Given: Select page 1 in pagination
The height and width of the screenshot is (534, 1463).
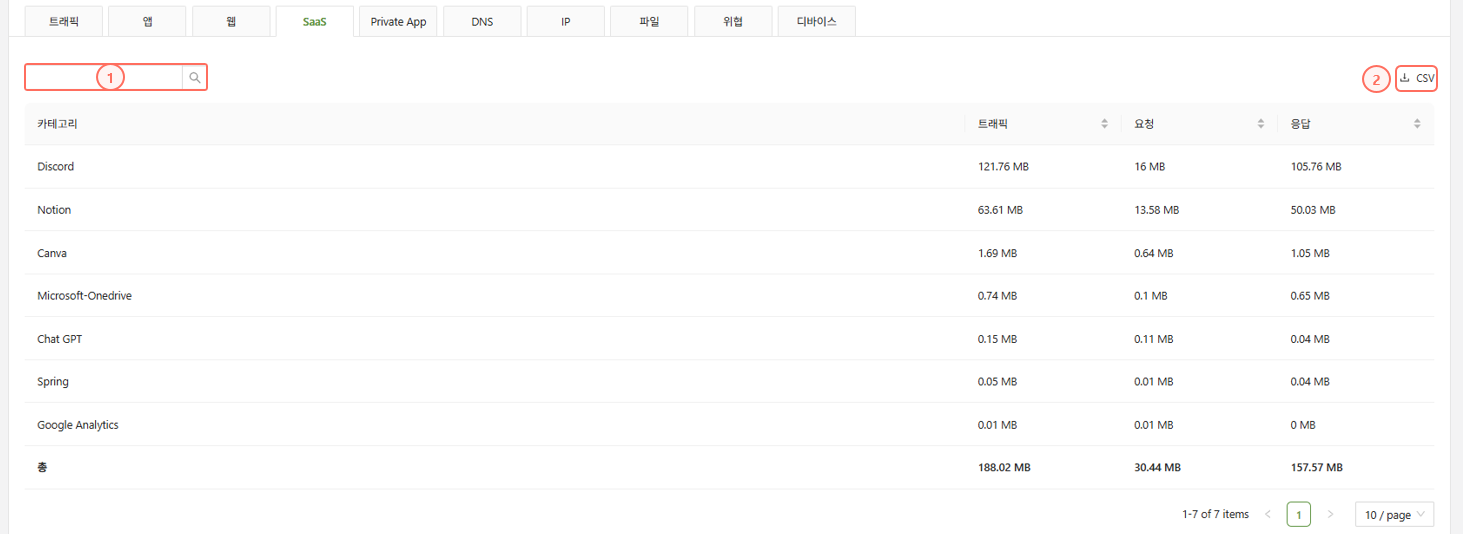Looking at the screenshot, I should (1298, 515).
